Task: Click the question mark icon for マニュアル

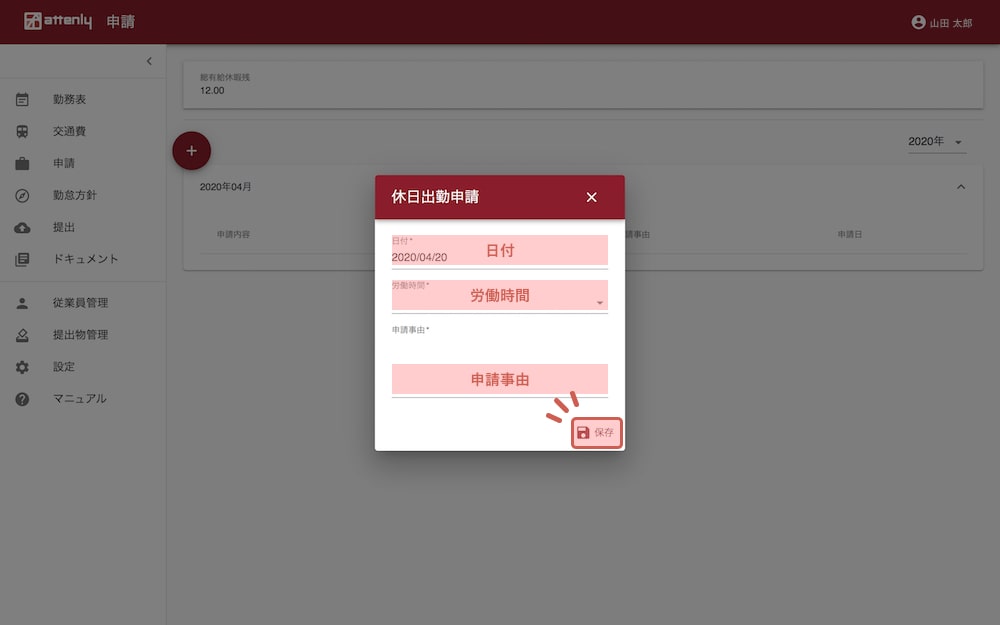Action: pyautogui.click(x=22, y=399)
